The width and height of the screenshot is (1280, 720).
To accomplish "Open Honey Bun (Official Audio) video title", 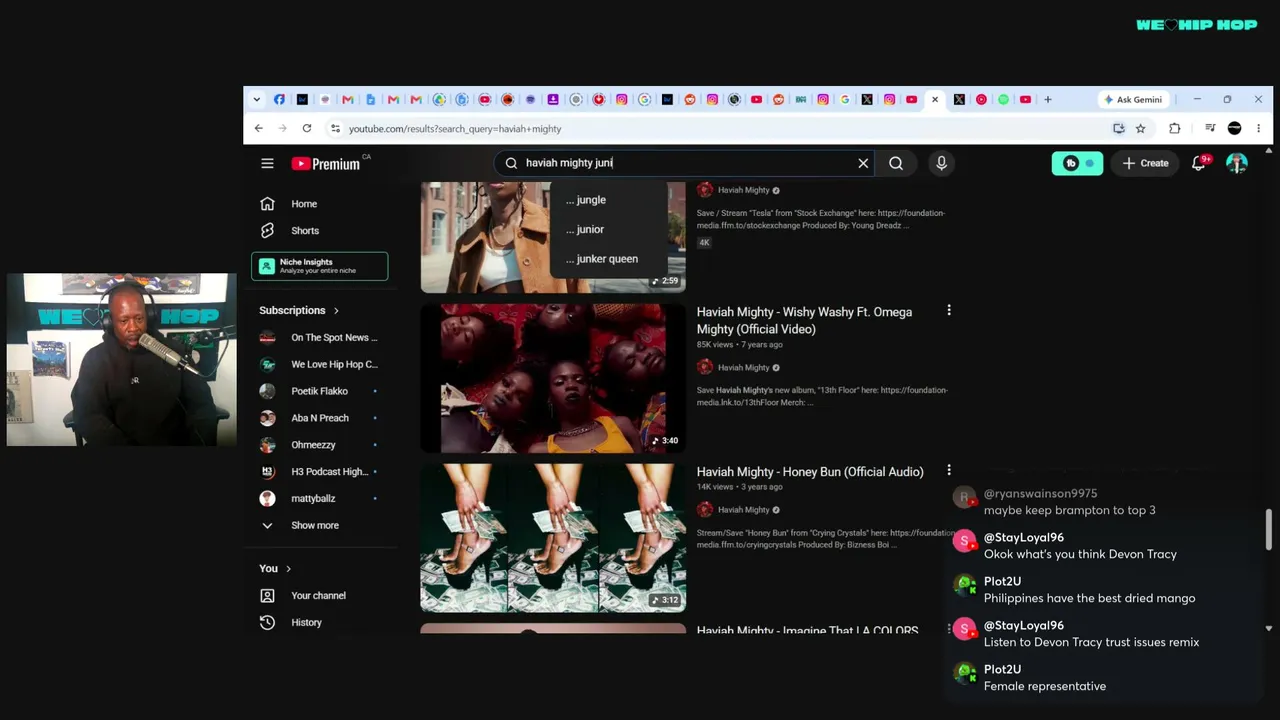I will [x=810, y=471].
